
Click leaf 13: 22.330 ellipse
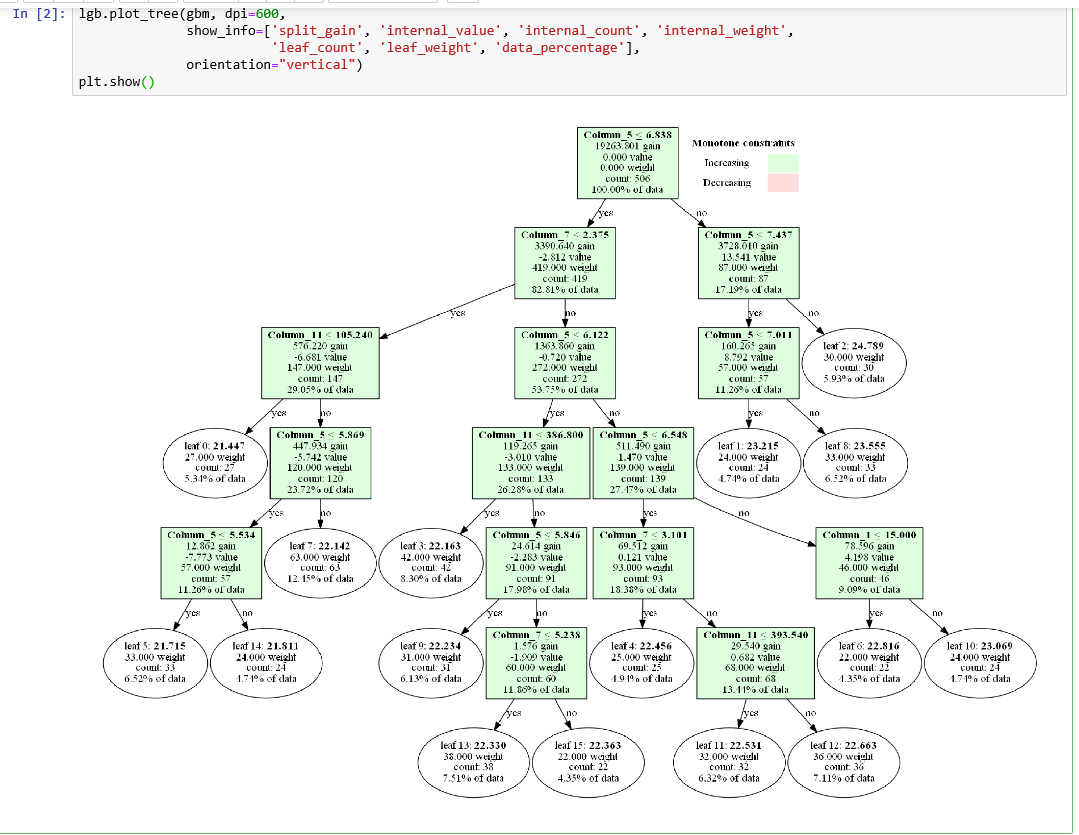[473, 763]
